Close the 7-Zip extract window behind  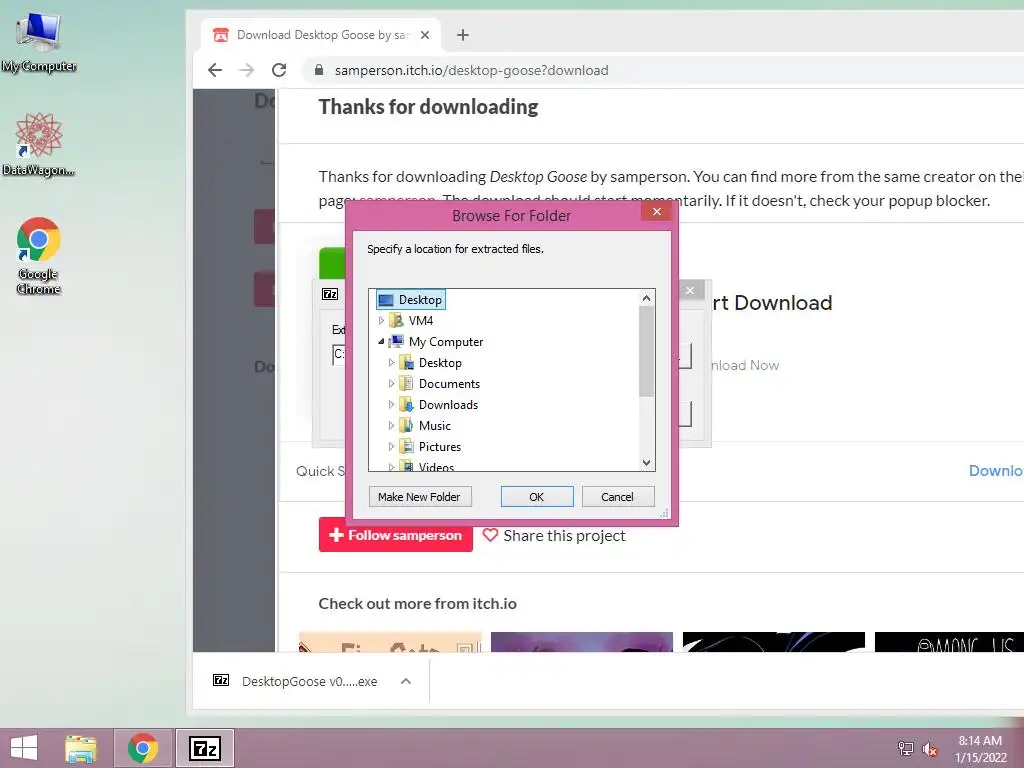tap(690, 291)
